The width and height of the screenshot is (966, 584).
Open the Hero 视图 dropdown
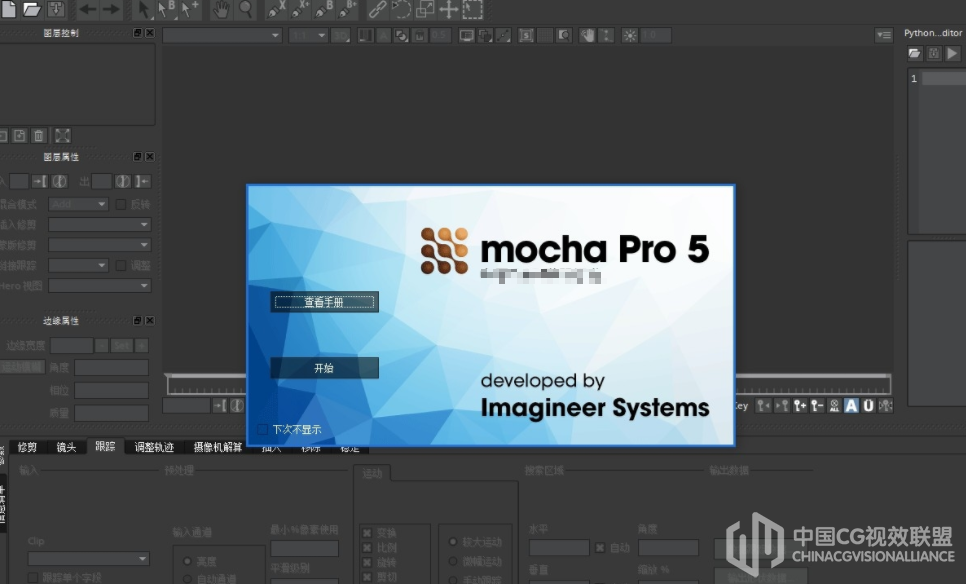(100, 286)
